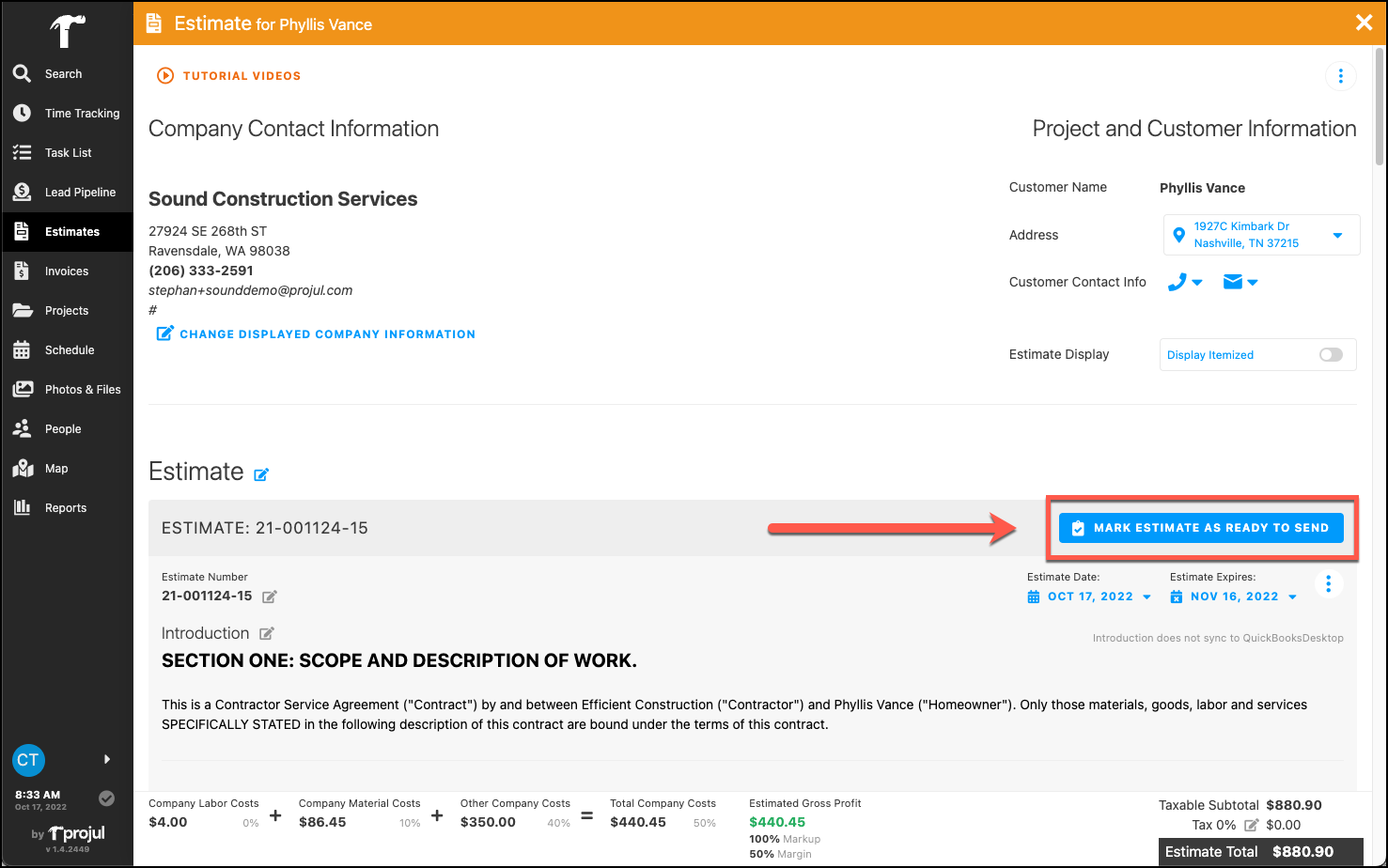
Task: Expand the customer address dropdown
Action: [x=1338, y=234]
